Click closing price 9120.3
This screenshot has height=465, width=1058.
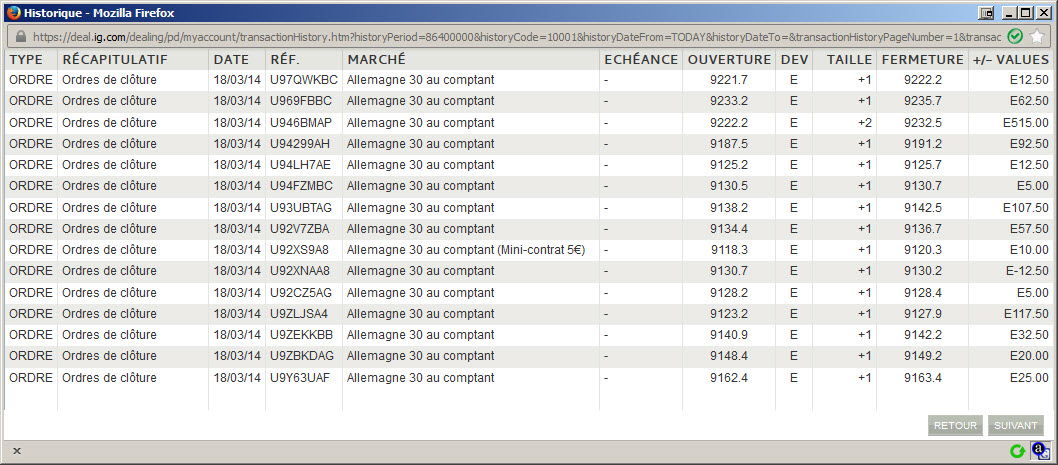tap(923, 250)
